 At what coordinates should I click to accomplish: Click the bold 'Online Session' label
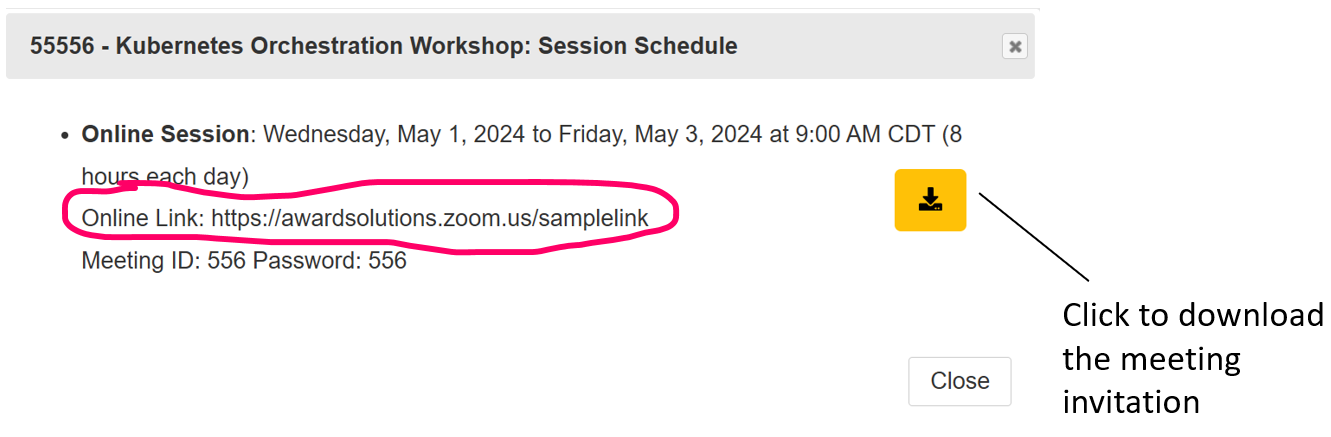(165, 134)
